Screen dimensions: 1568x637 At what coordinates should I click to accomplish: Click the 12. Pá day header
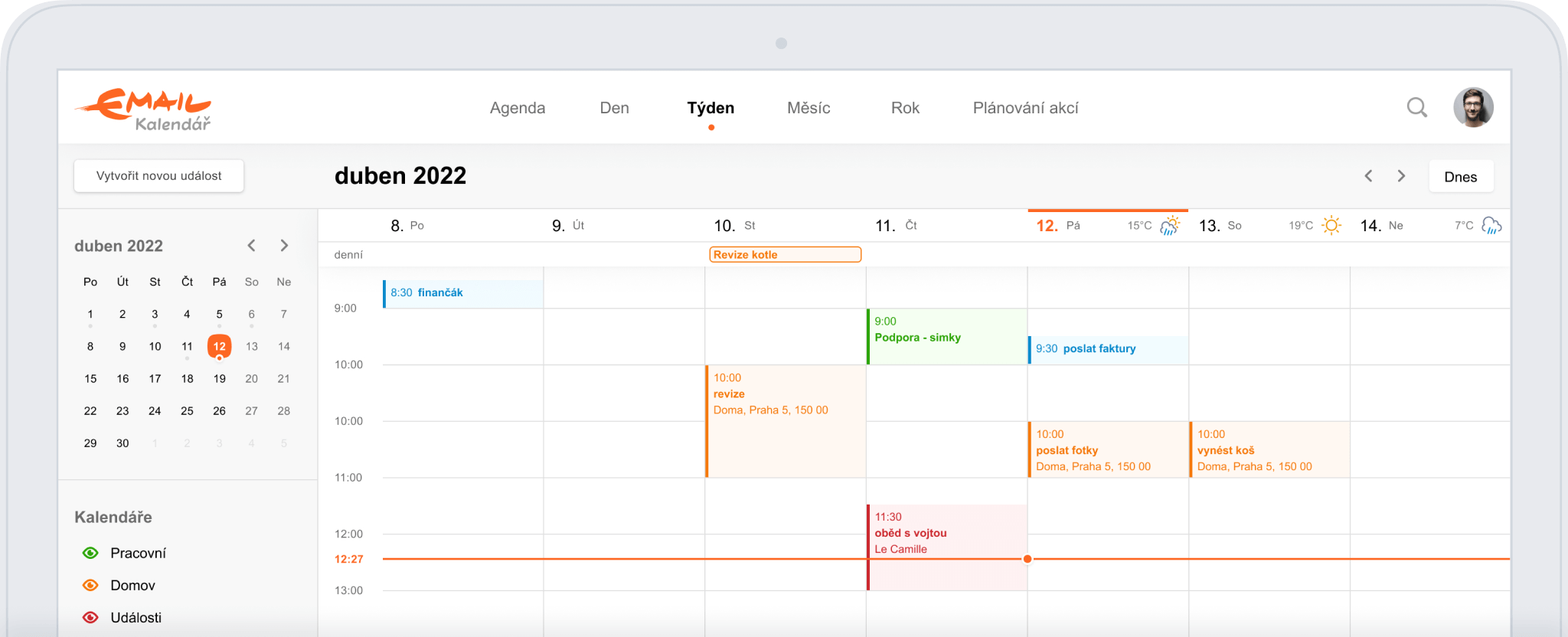coord(1058,226)
